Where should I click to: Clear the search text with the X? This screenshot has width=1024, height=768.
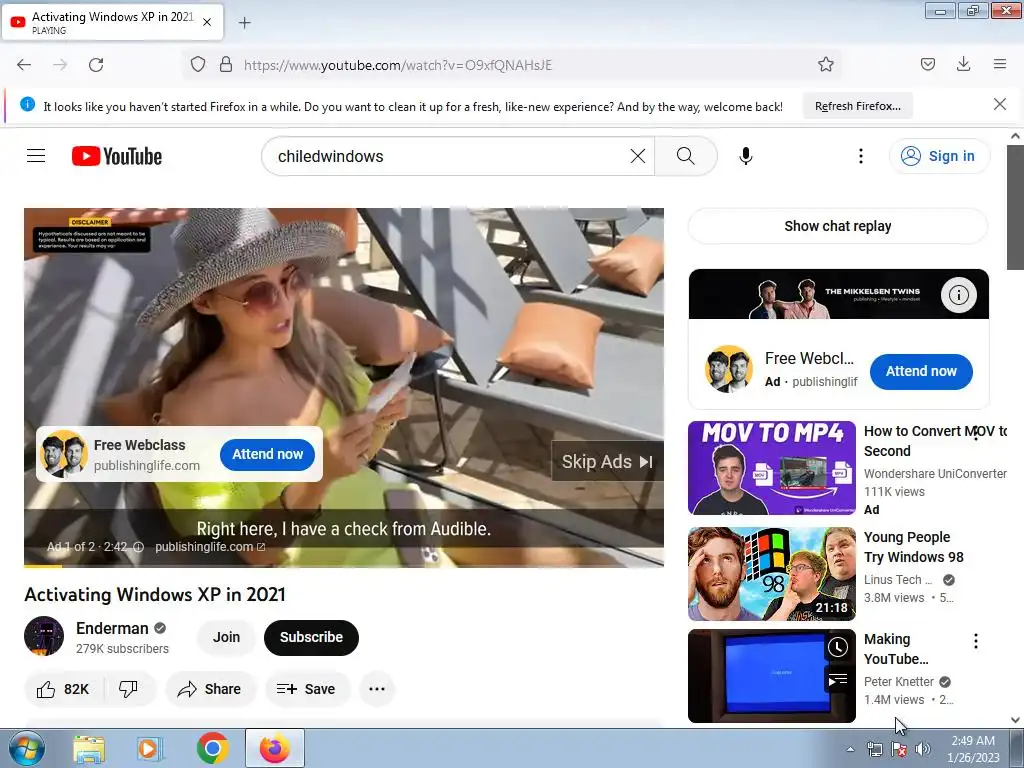coord(637,156)
